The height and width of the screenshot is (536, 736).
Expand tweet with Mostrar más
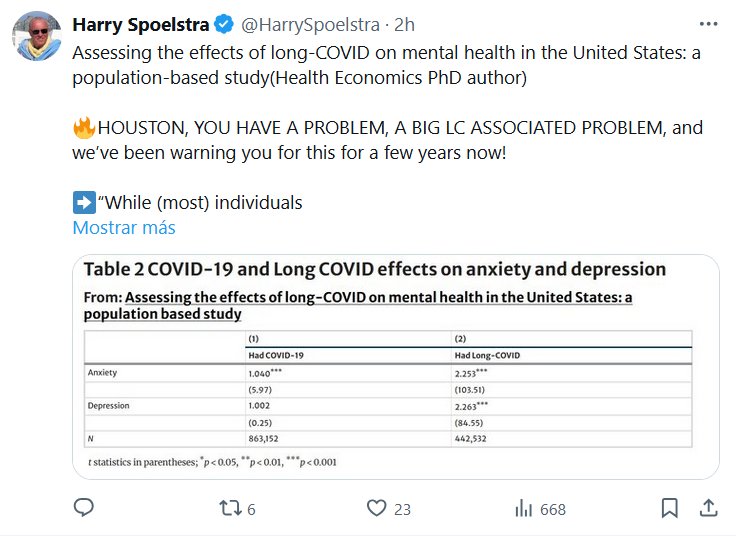(124, 228)
